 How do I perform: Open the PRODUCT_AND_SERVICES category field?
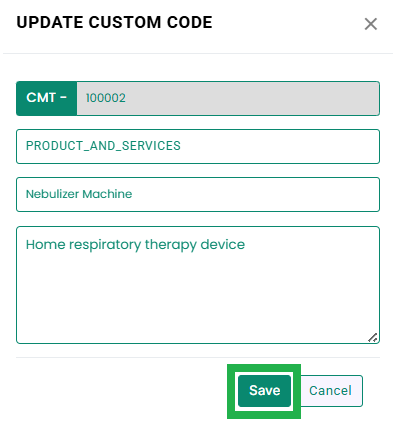point(198,146)
